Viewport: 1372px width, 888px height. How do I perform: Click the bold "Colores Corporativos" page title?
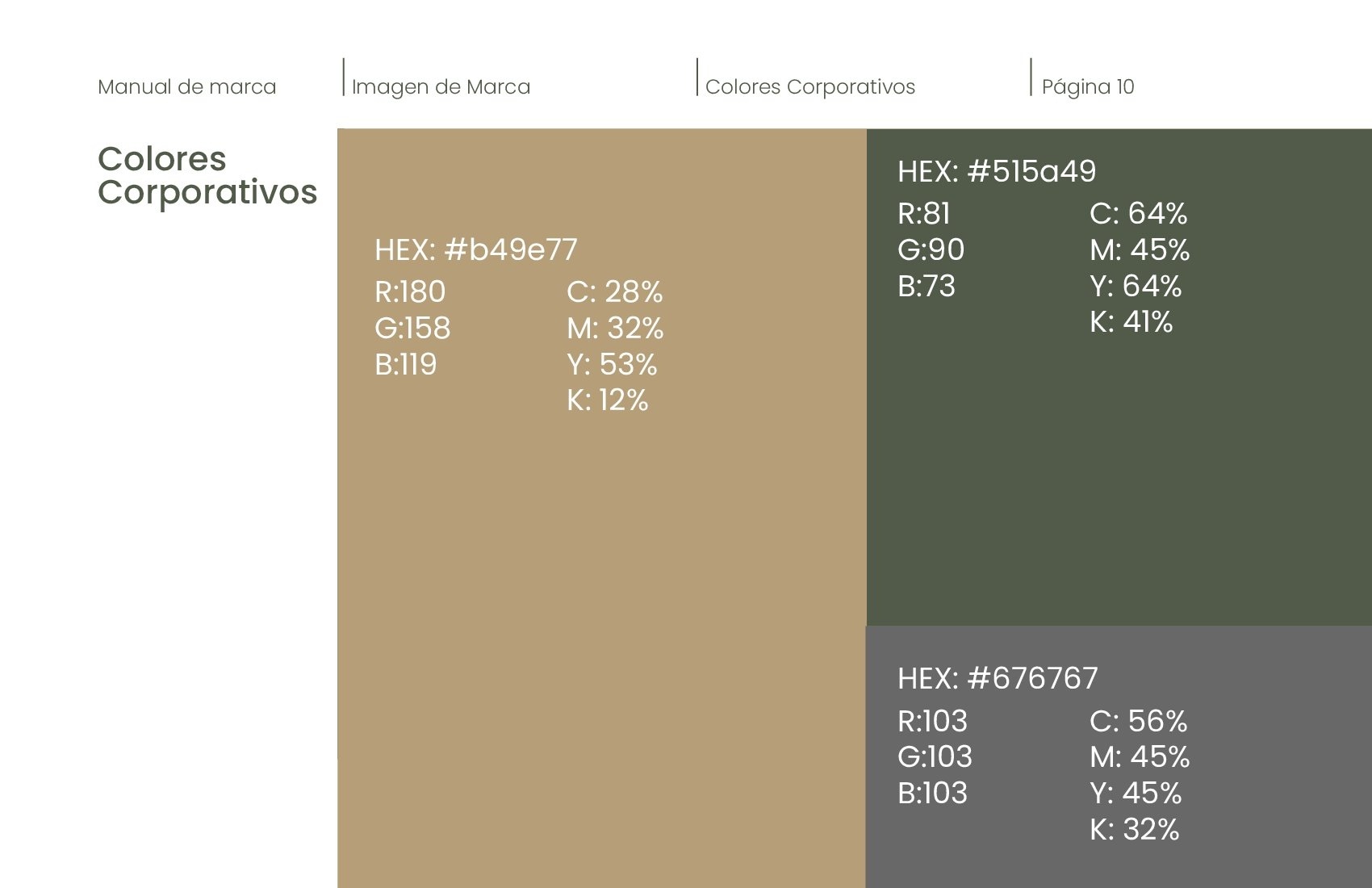[x=207, y=175]
